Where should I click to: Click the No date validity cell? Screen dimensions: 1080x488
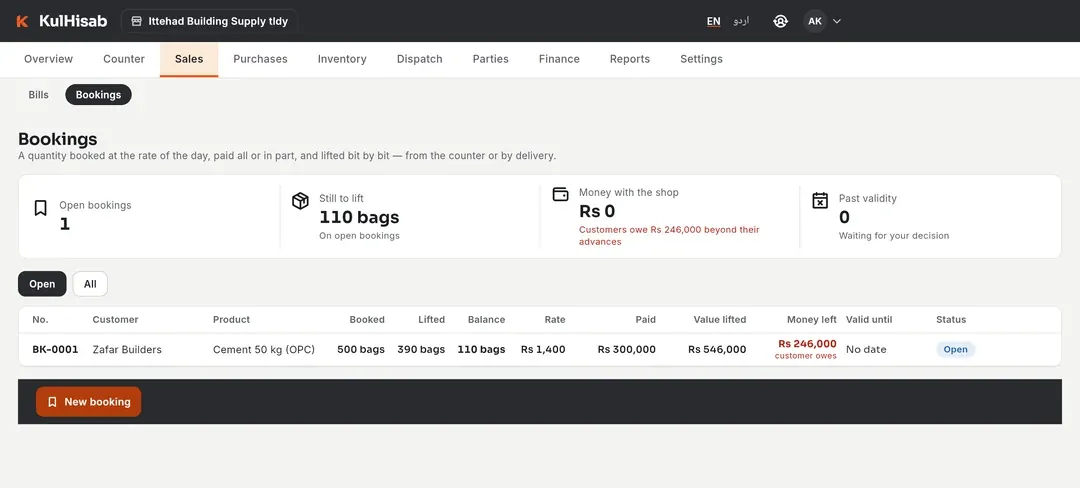pyautogui.click(x=866, y=350)
